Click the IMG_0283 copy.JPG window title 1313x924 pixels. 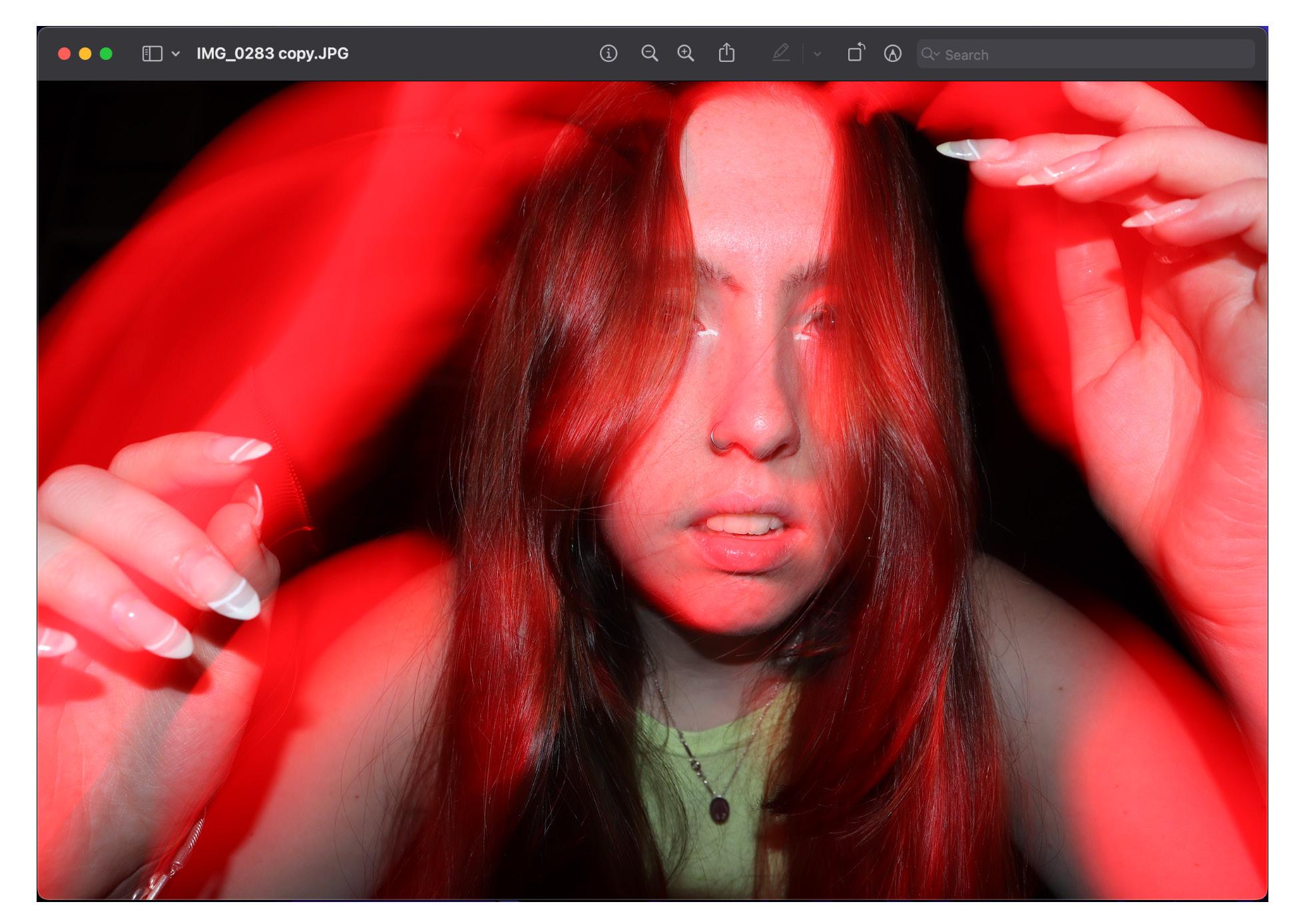coord(272,53)
